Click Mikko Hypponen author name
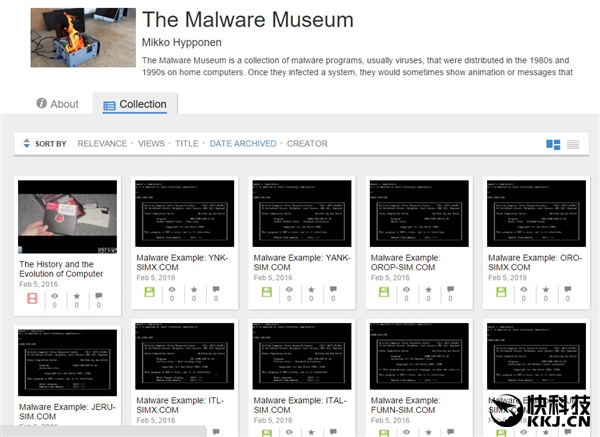 click(181, 42)
